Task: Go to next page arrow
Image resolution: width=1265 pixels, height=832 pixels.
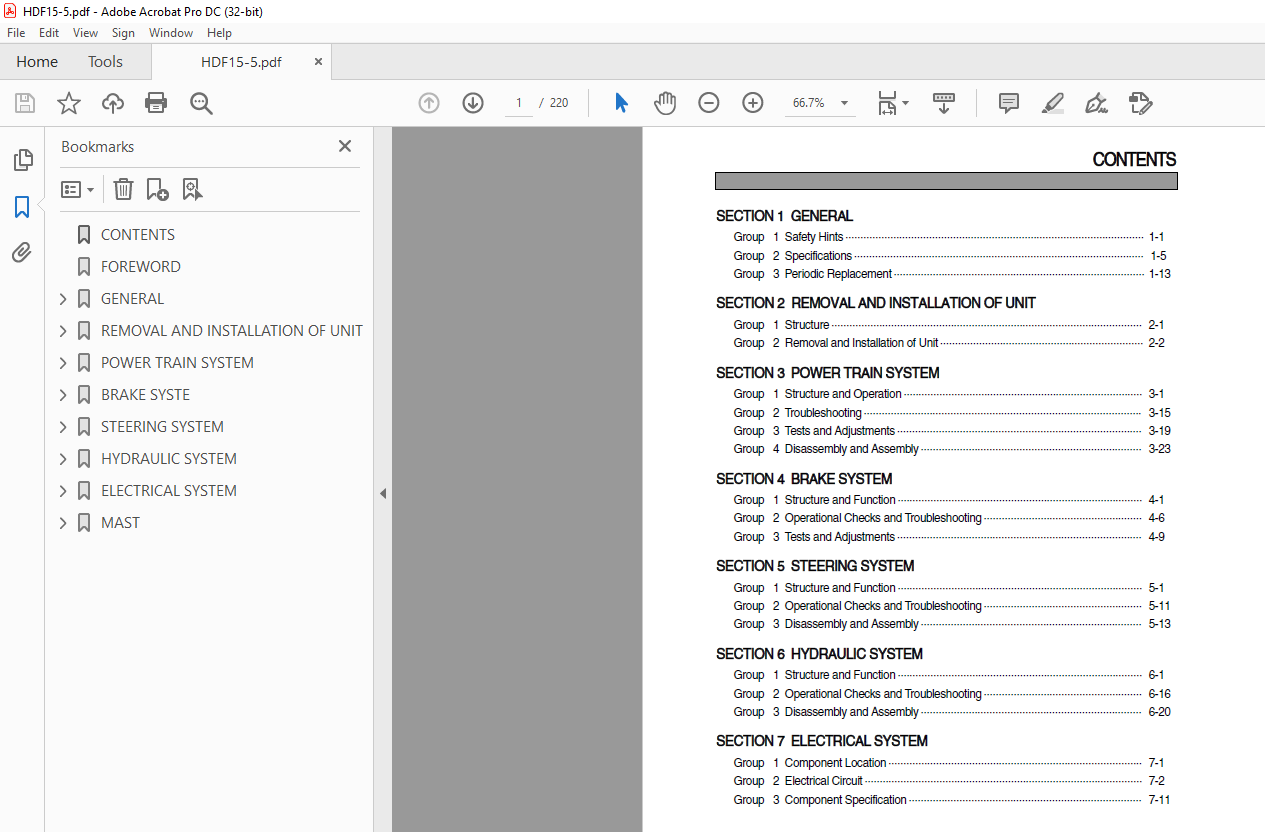Action: (473, 103)
